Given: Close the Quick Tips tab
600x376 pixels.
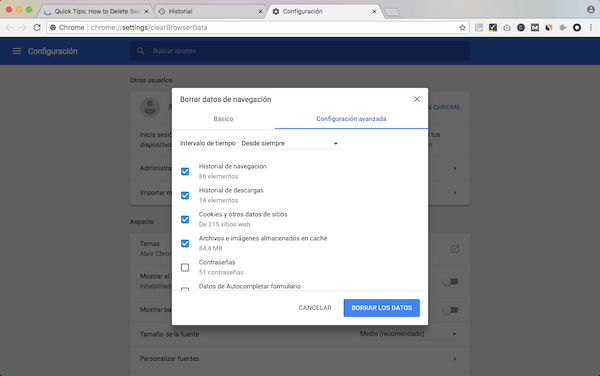Looking at the screenshot, I should click(x=146, y=11).
